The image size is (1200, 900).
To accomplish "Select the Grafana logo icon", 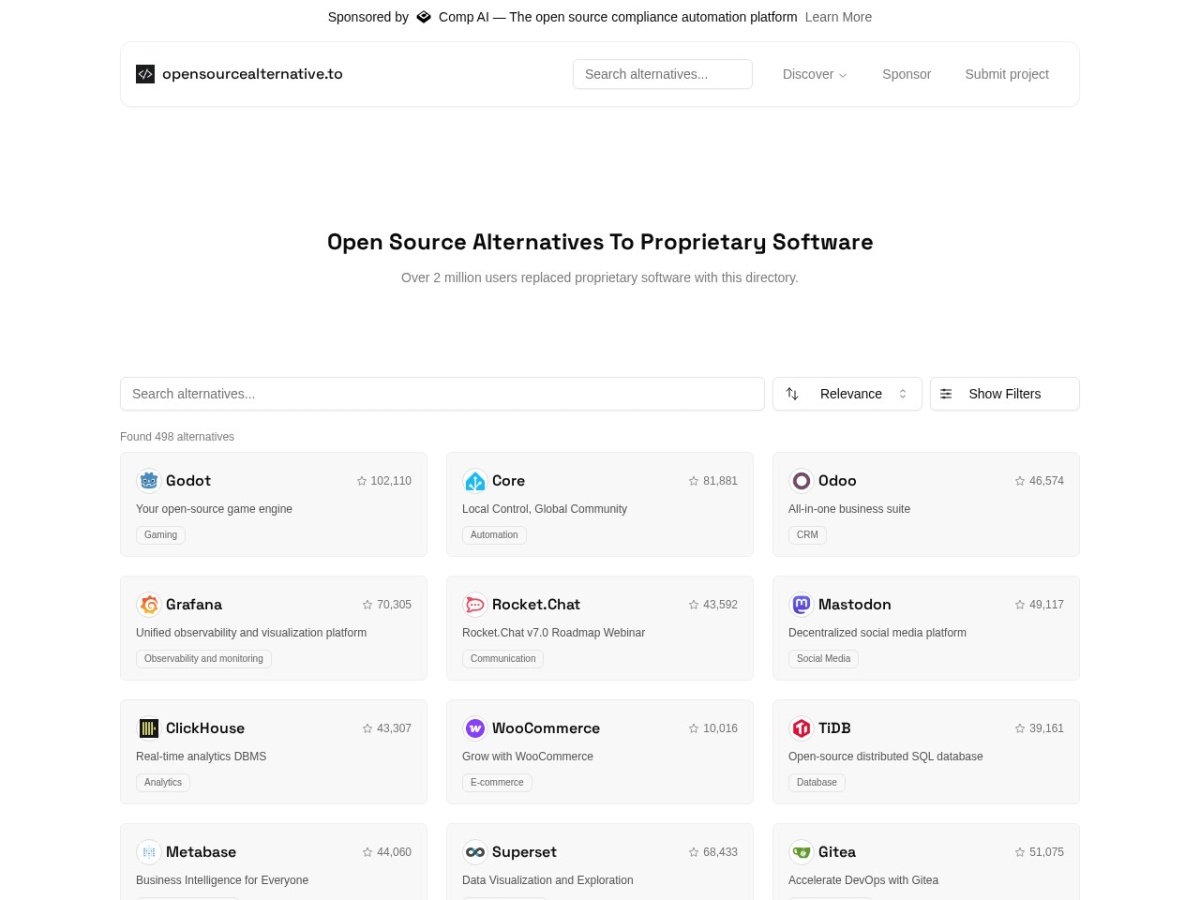I will click(x=148, y=604).
